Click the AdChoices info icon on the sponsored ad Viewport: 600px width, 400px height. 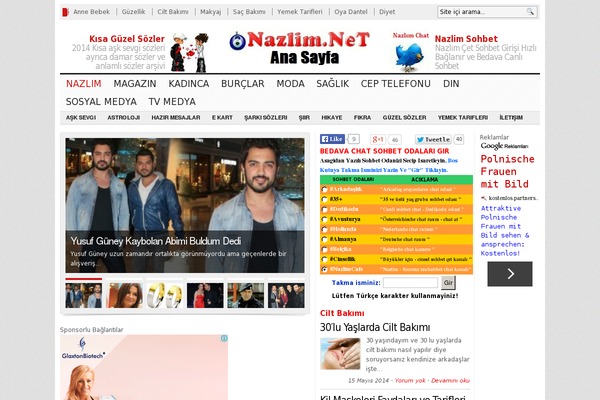tap(224, 338)
